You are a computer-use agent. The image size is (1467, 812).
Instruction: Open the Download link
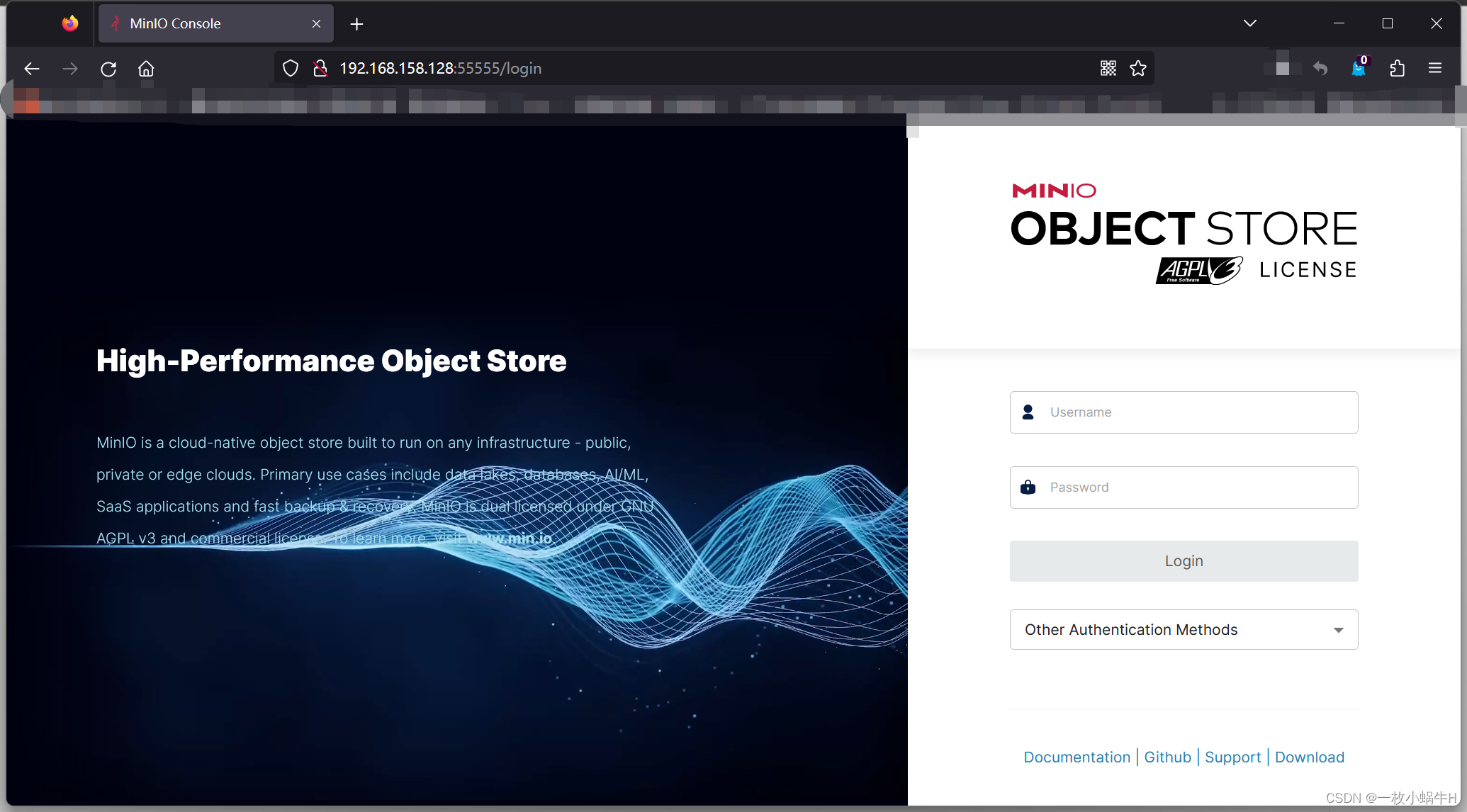pos(1309,757)
